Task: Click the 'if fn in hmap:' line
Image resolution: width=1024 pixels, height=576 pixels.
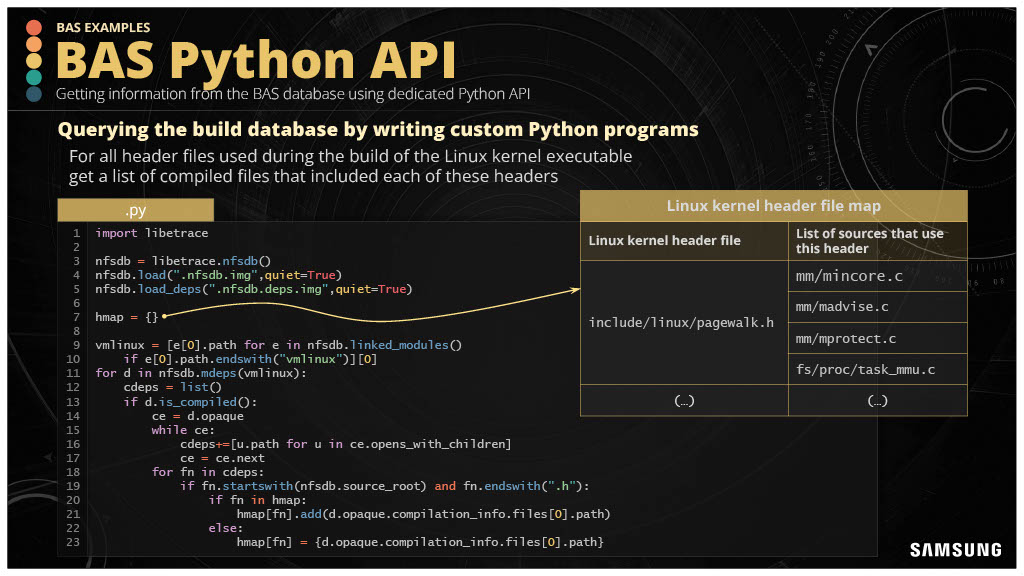Action: coord(257,500)
